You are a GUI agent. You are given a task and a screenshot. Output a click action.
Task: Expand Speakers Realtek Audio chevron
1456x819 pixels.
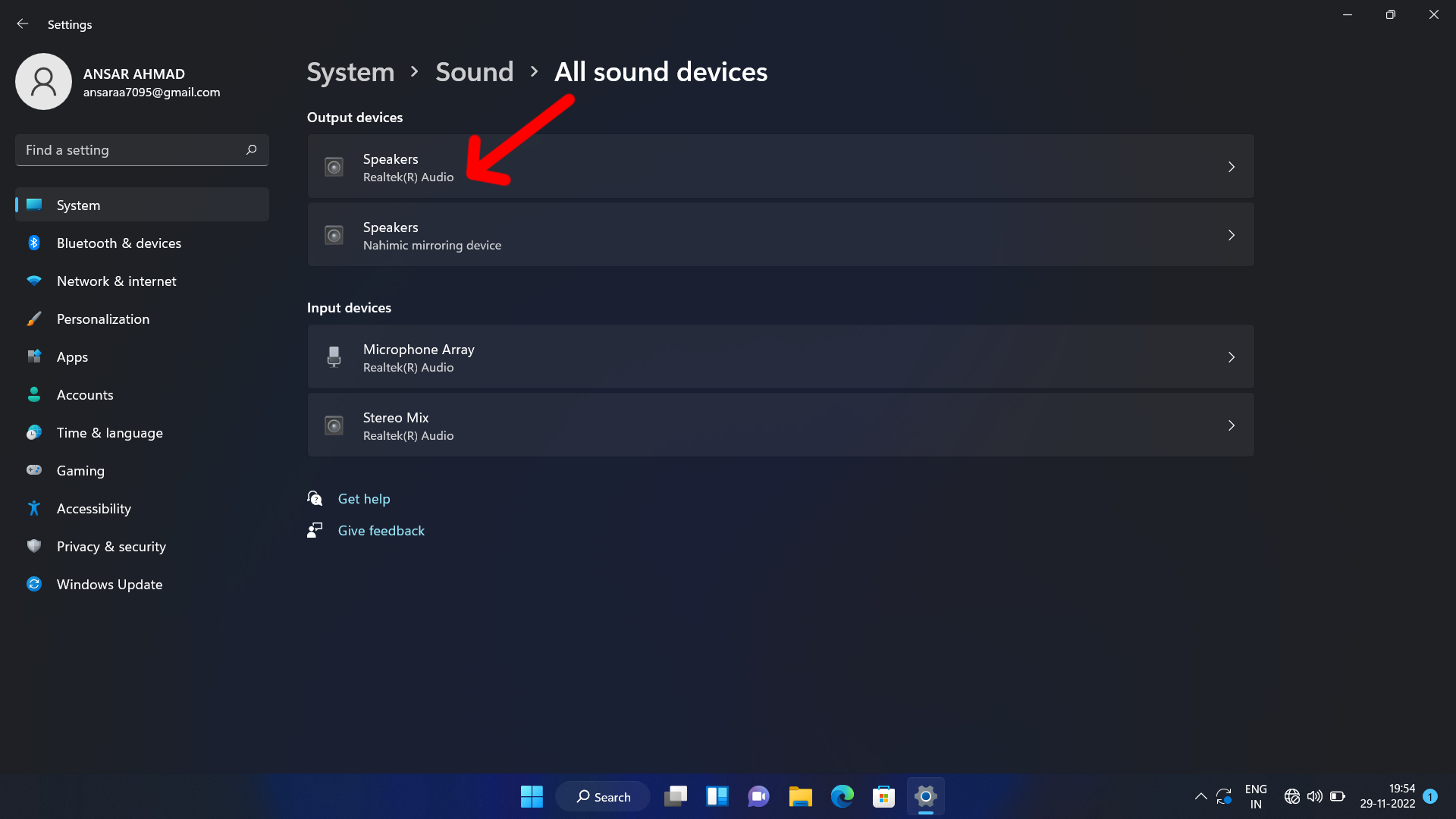(x=1232, y=167)
